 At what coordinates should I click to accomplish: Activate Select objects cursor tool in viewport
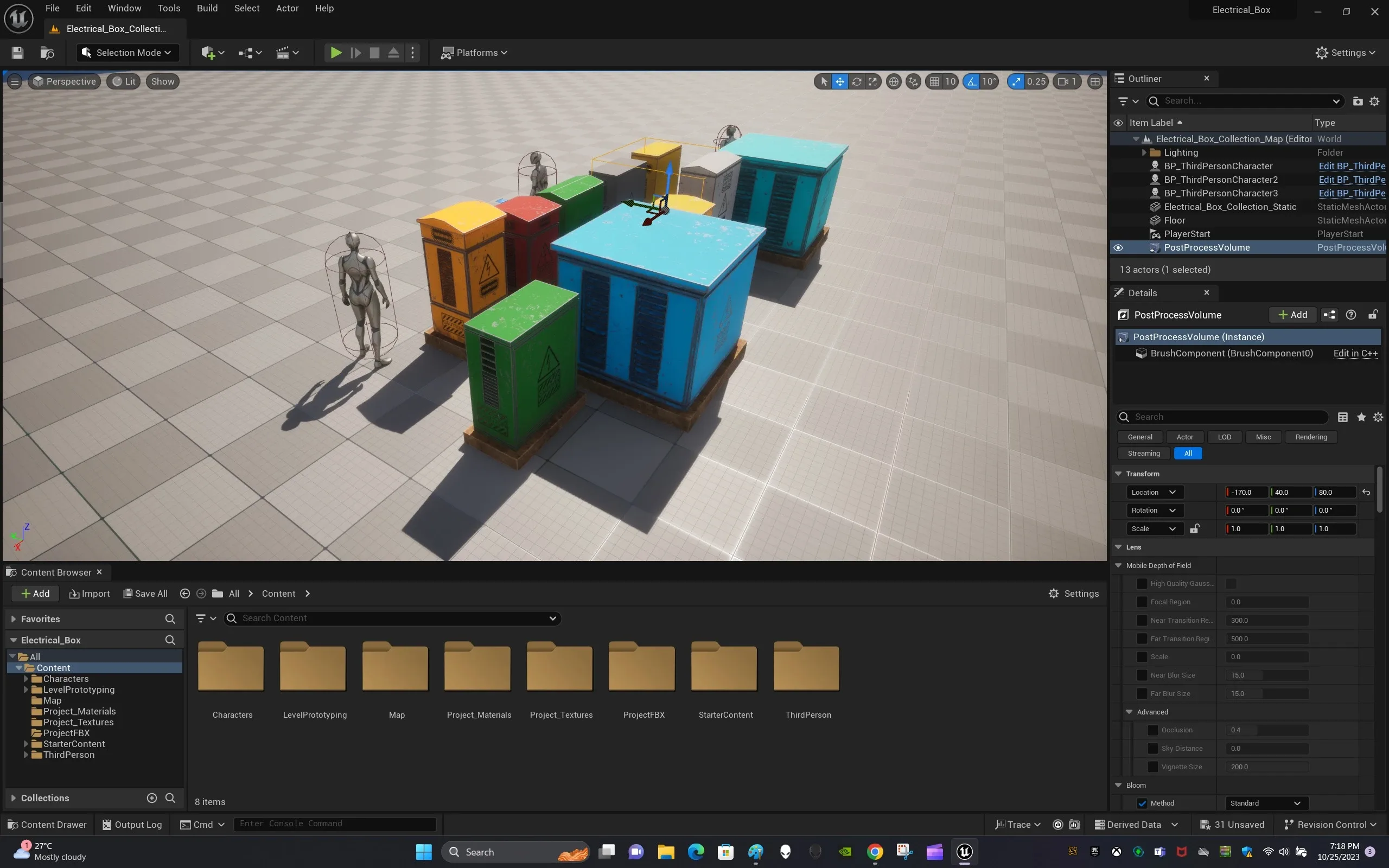[x=824, y=81]
